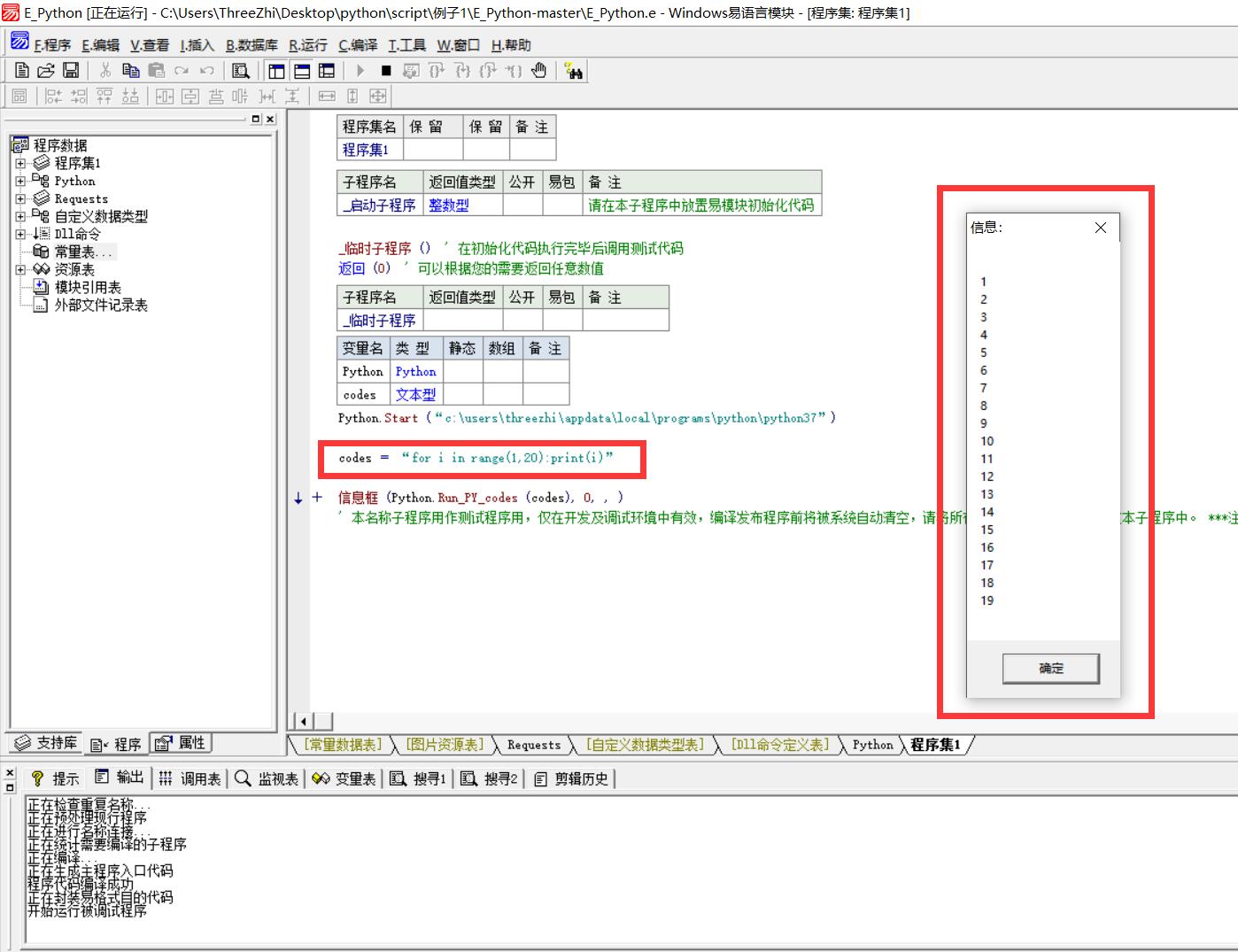Image resolution: width=1238 pixels, height=952 pixels.
Task: Click the align-bottom icon in the second toolbar
Action: [130, 96]
